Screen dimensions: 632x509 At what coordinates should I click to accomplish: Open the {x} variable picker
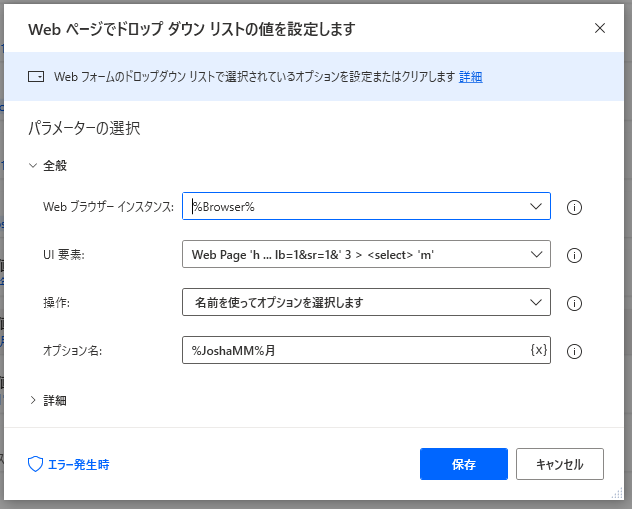pyautogui.click(x=538, y=350)
